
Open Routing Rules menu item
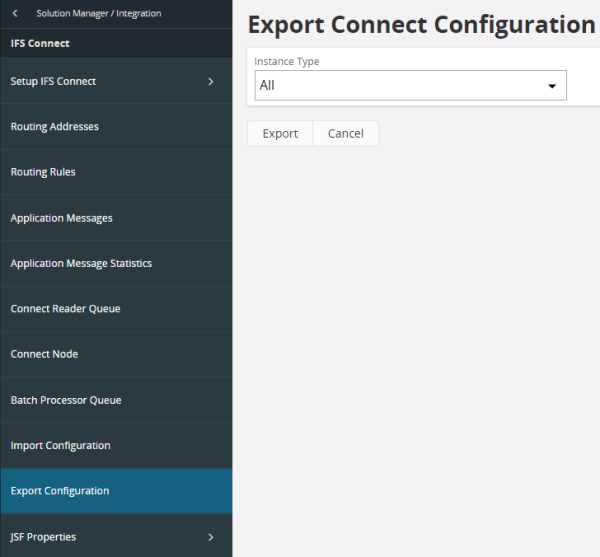[116, 172]
